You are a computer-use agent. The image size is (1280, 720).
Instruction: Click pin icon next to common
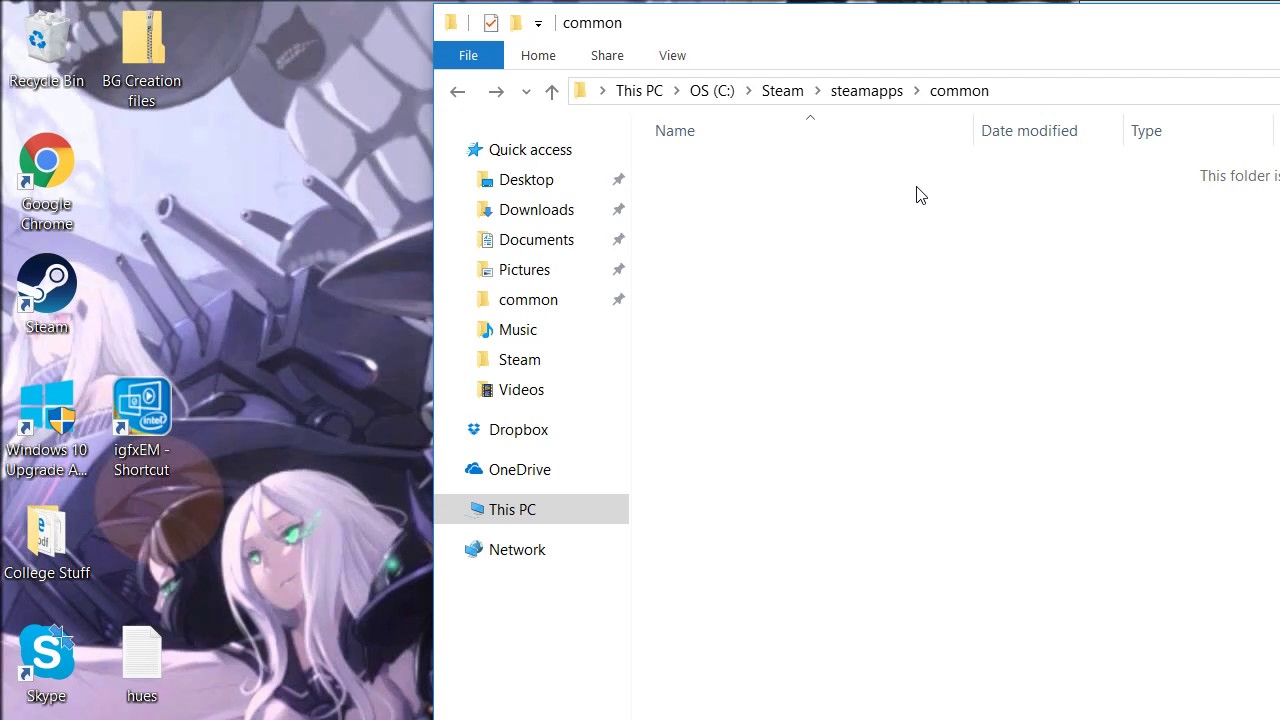point(618,300)
